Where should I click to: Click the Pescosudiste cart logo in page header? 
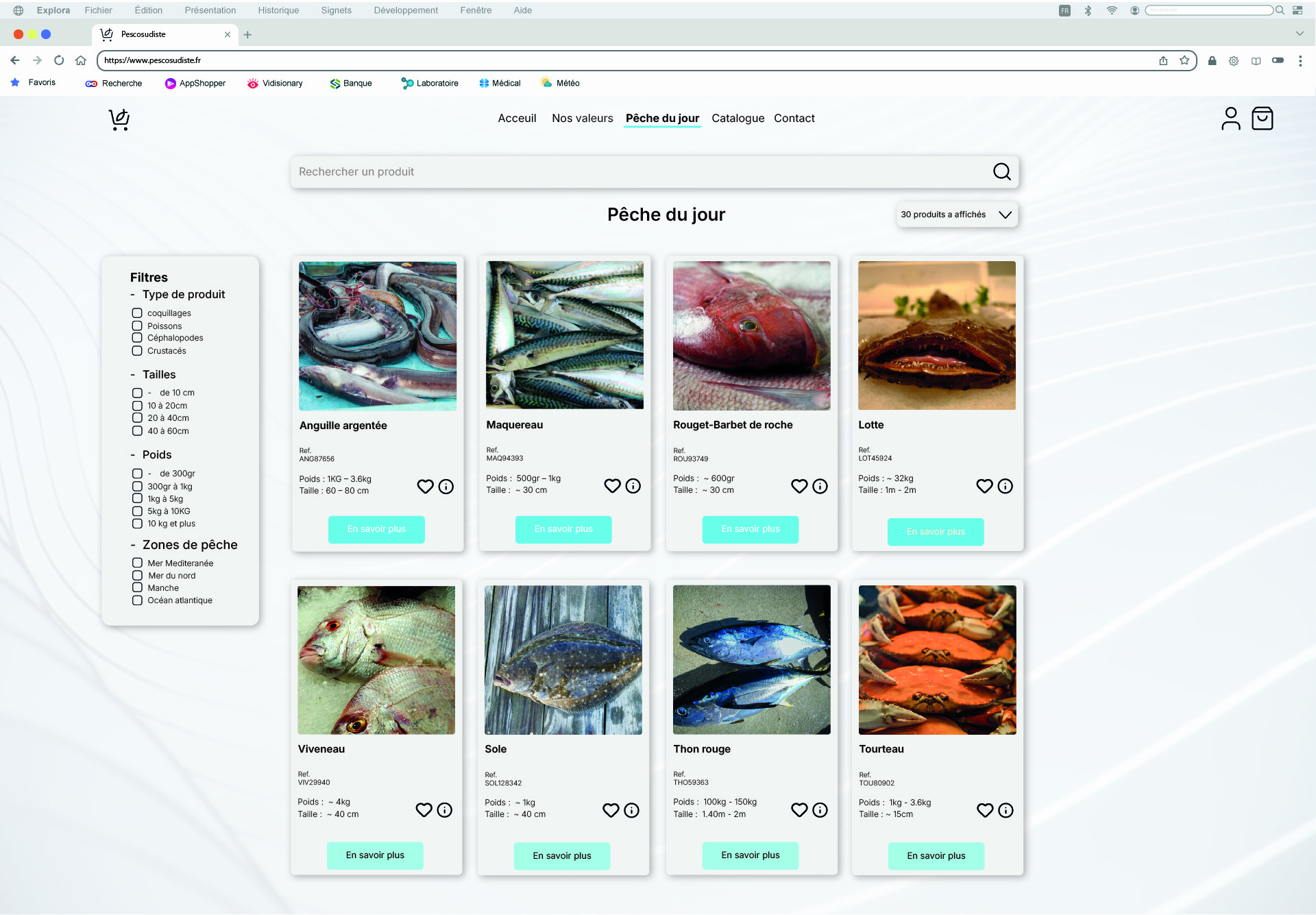119,119
